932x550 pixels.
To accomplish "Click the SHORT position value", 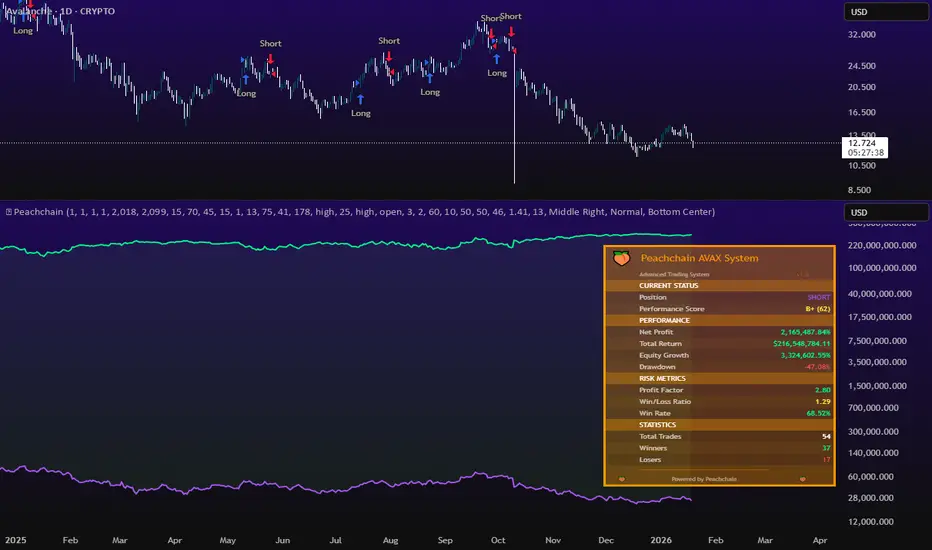I will point(818,297).
